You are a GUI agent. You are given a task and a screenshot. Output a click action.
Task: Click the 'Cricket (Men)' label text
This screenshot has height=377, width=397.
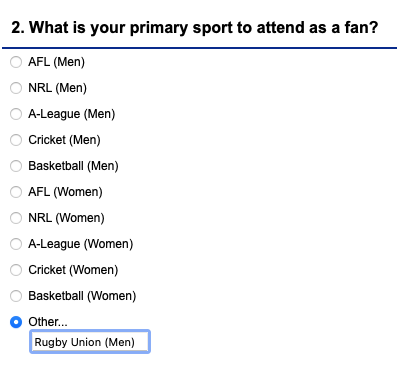[64, 140]
